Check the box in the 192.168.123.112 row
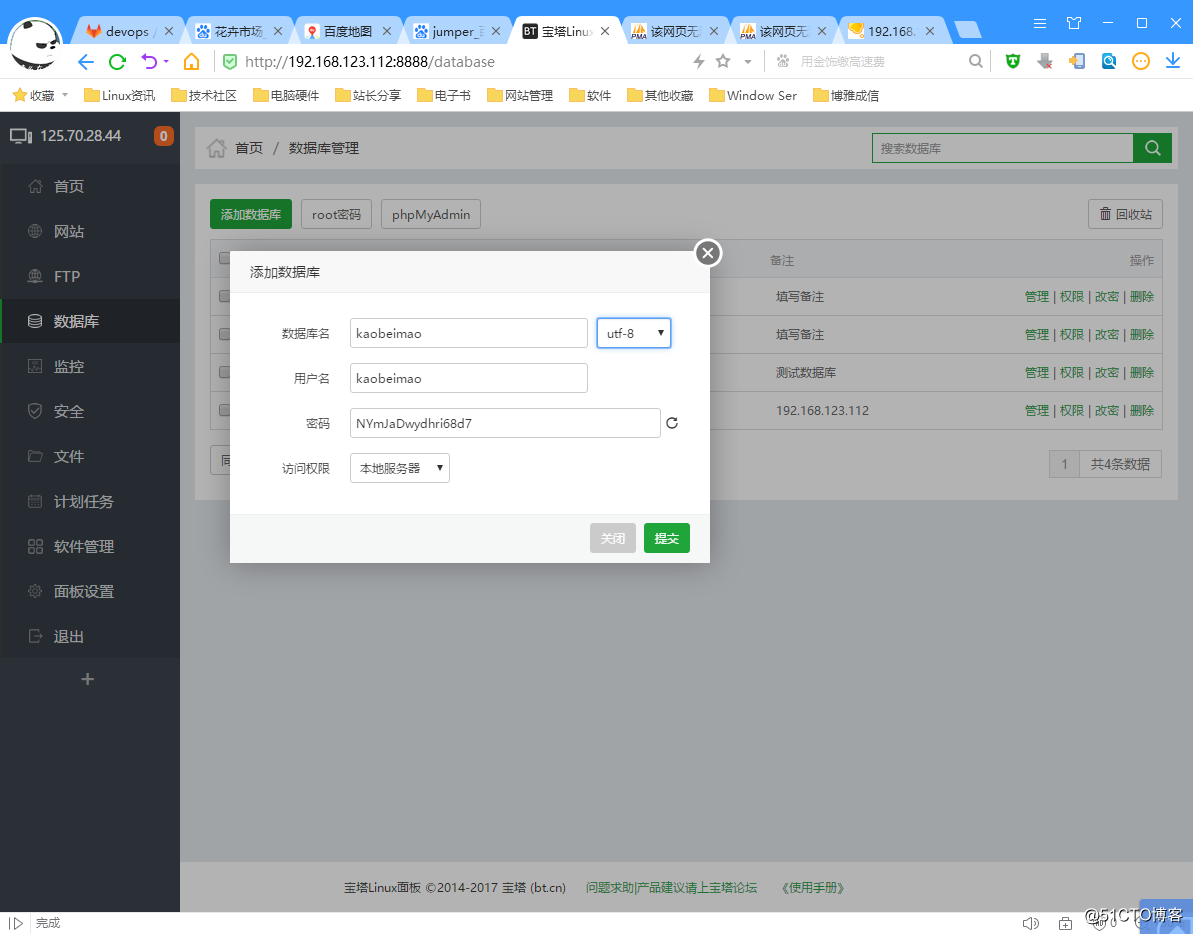Viewport: 1193px width, 934px height. [x=224, y=411]
